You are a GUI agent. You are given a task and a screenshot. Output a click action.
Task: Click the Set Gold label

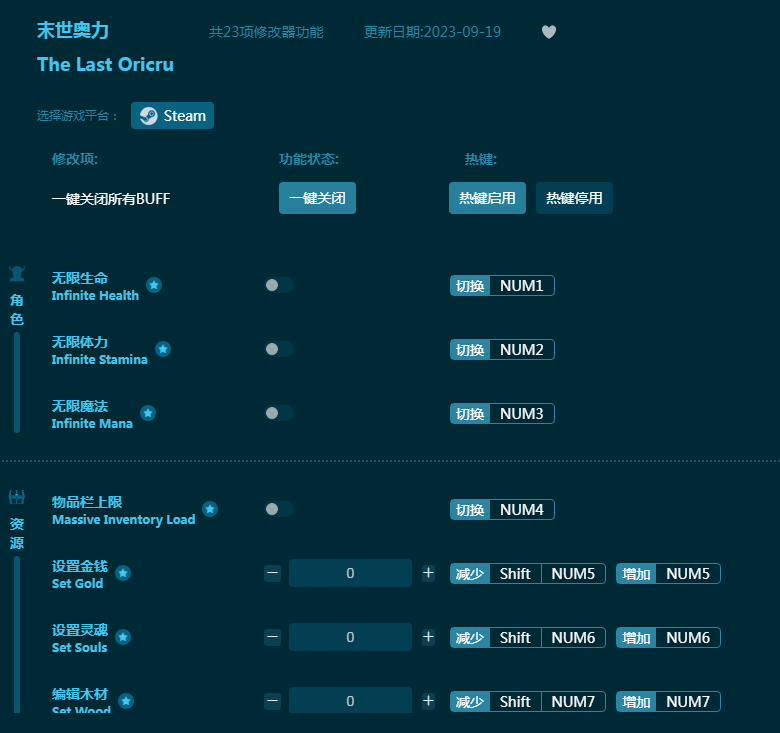click(77, 584)
